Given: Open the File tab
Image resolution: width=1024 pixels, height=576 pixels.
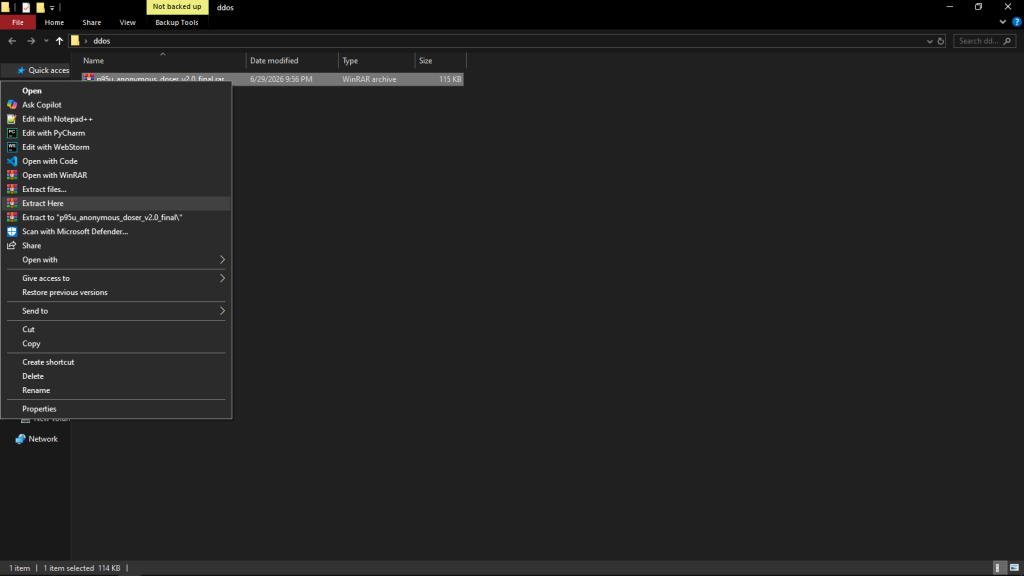Looking at the screenshot, I should coord(18,22).
